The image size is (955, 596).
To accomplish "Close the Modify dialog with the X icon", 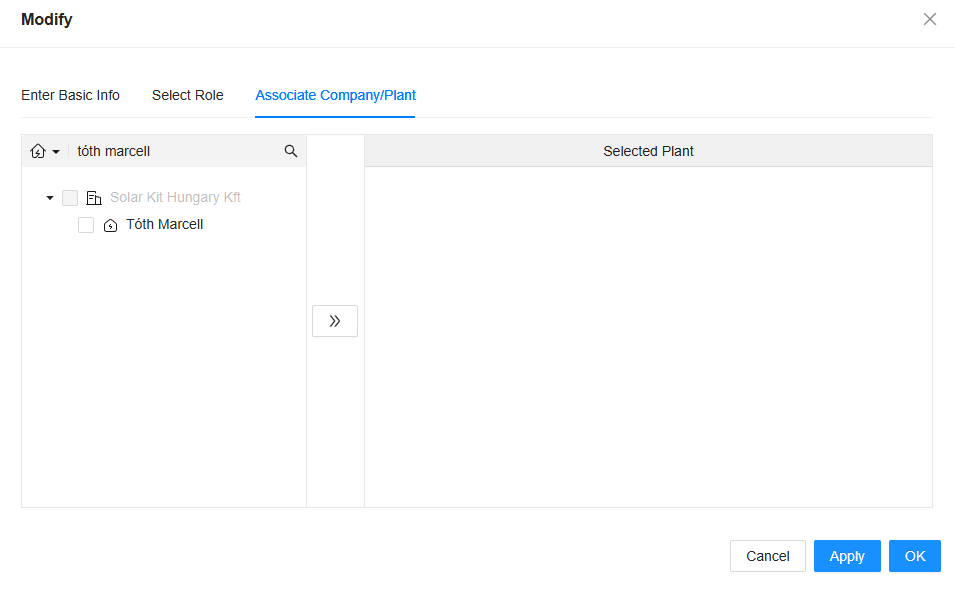I will pyautogui.click(x=930, y=19).
